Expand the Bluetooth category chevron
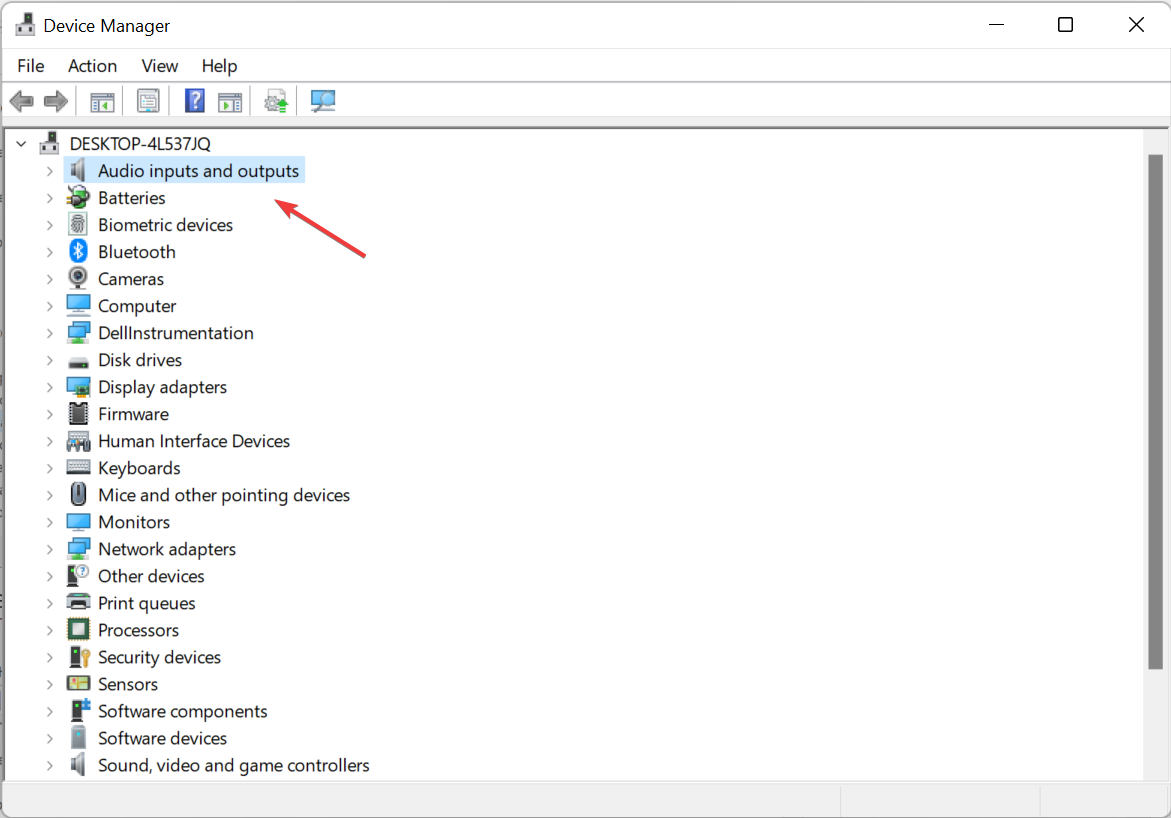1171x818 pixels. pyautogui.click(x=49, y=252)
